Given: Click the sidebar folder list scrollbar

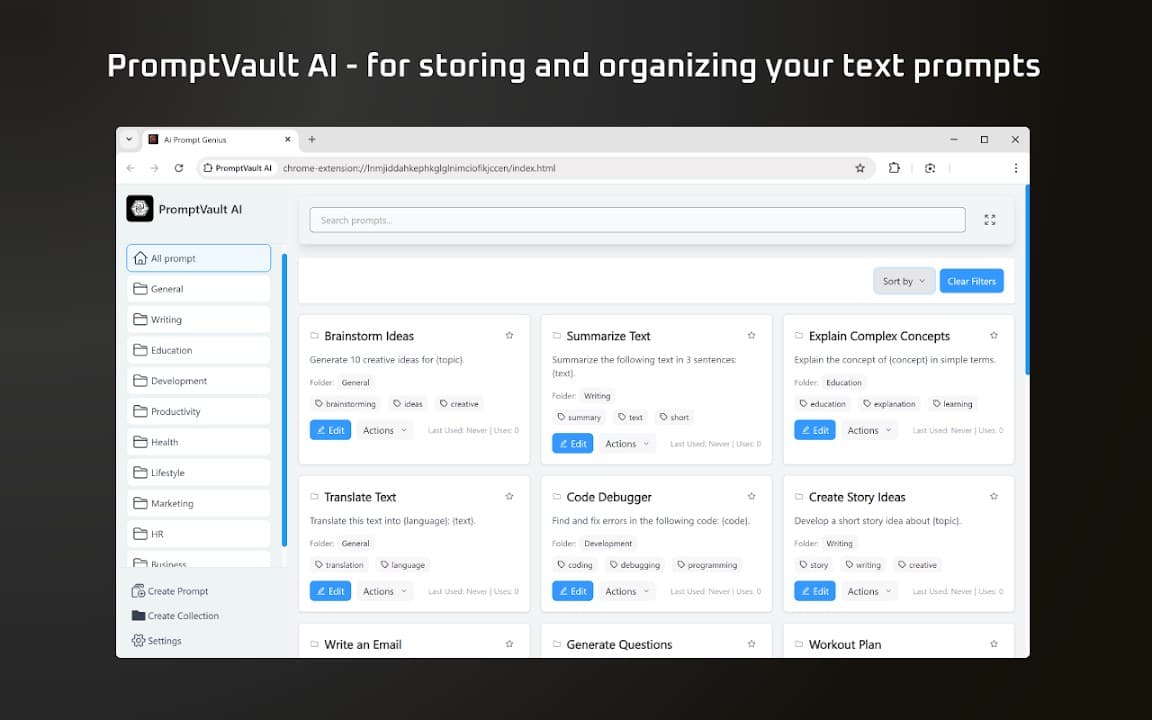Looking at the screenshot, I should point(284,400).
